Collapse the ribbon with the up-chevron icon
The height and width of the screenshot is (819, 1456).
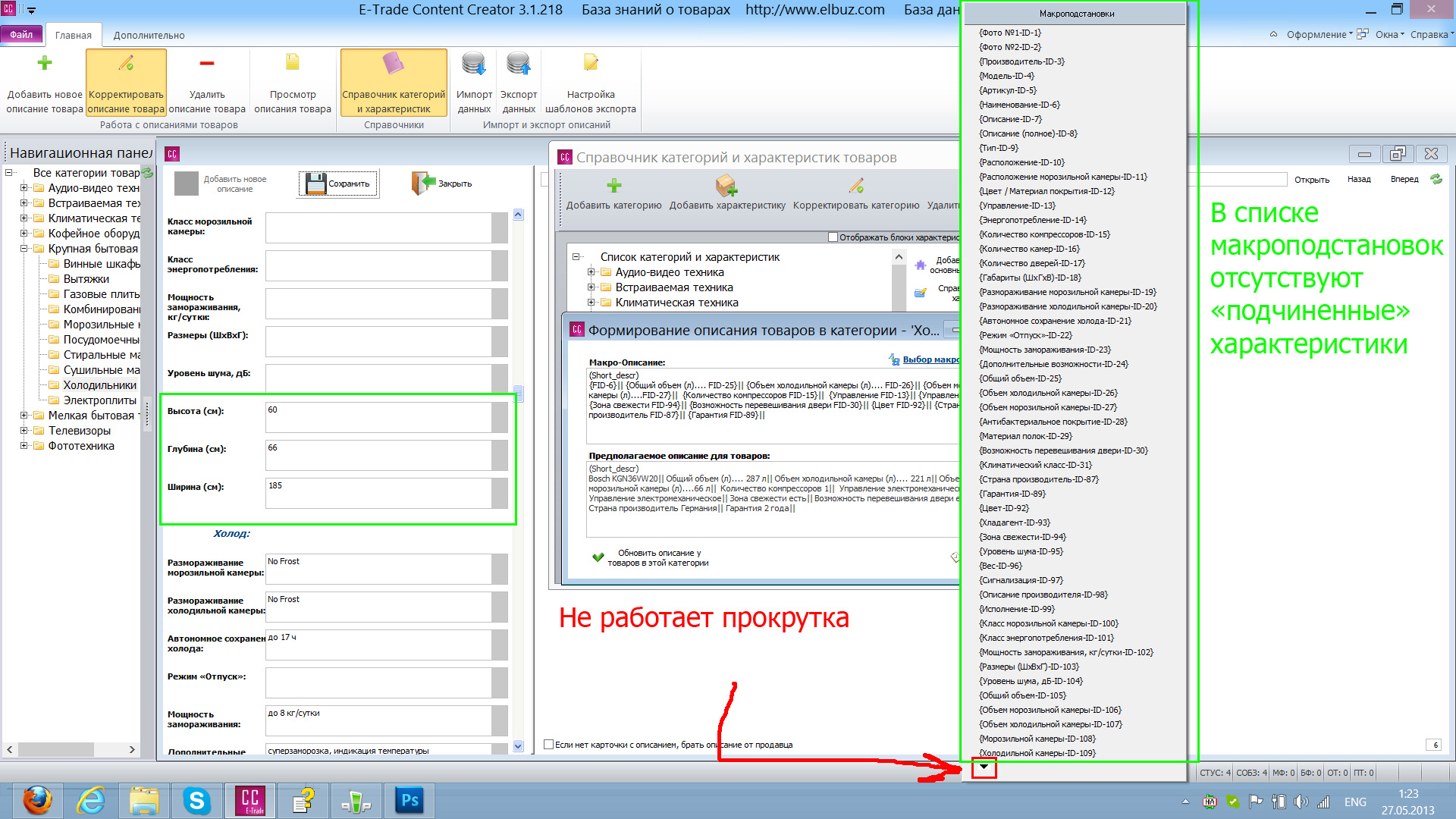pos(1274,34)
